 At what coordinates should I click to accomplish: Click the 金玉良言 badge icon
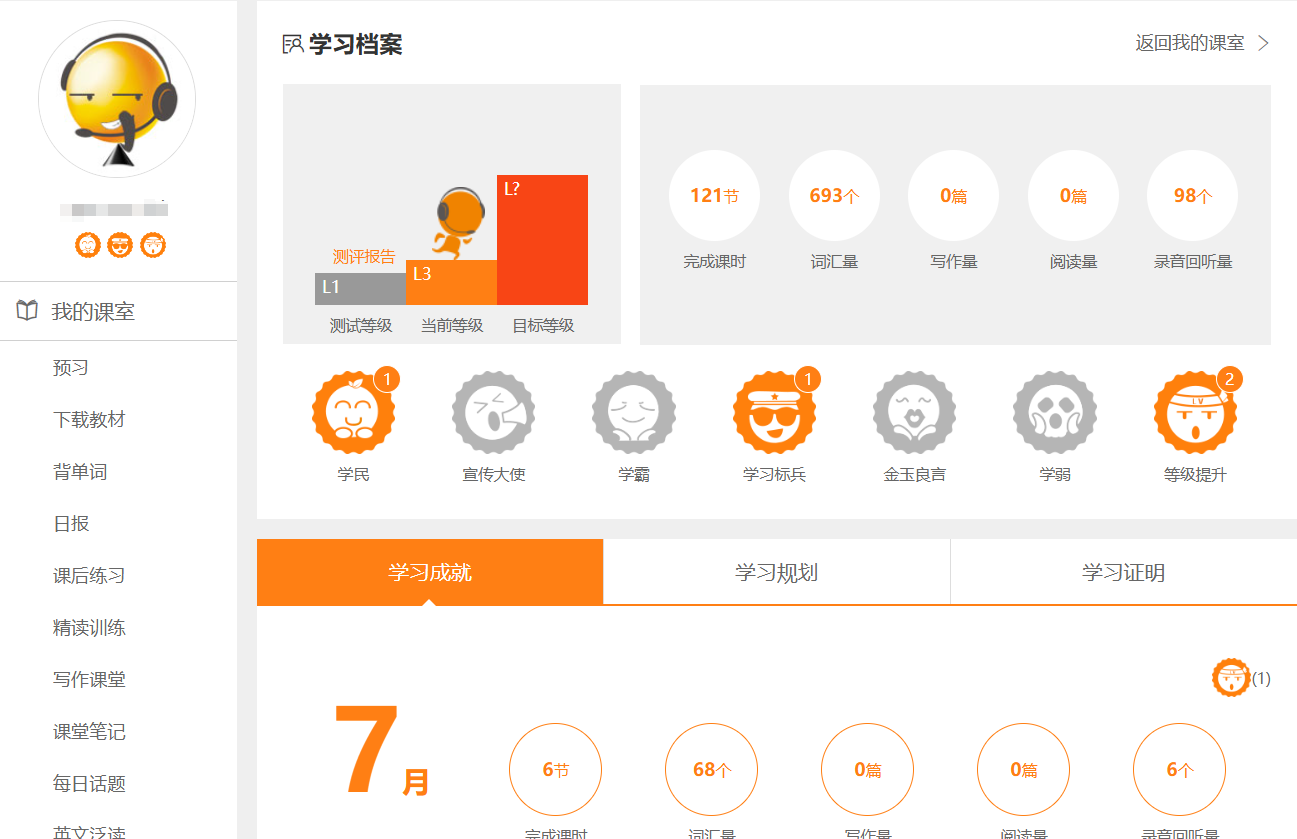915,412
